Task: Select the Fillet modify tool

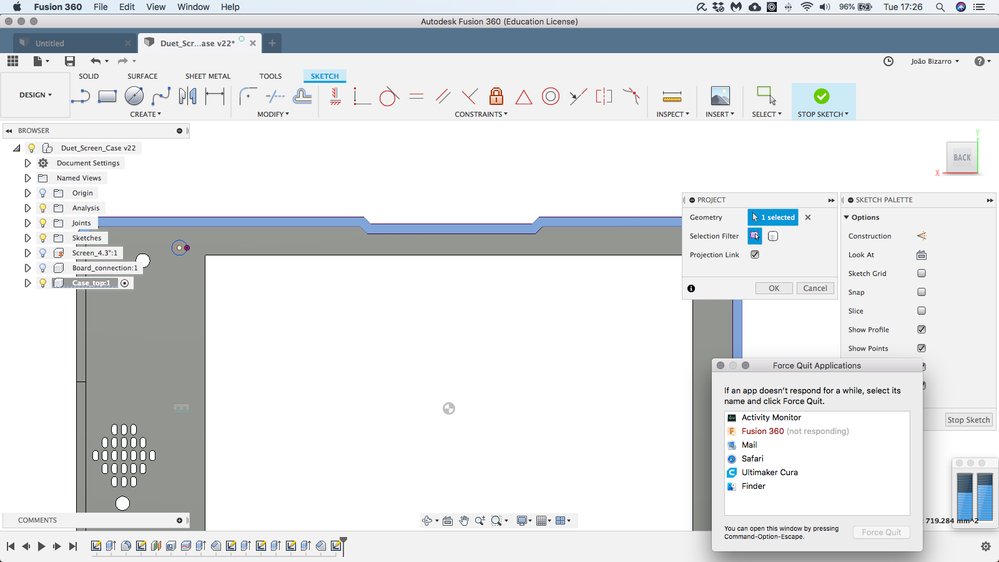Action: point(248,96)
